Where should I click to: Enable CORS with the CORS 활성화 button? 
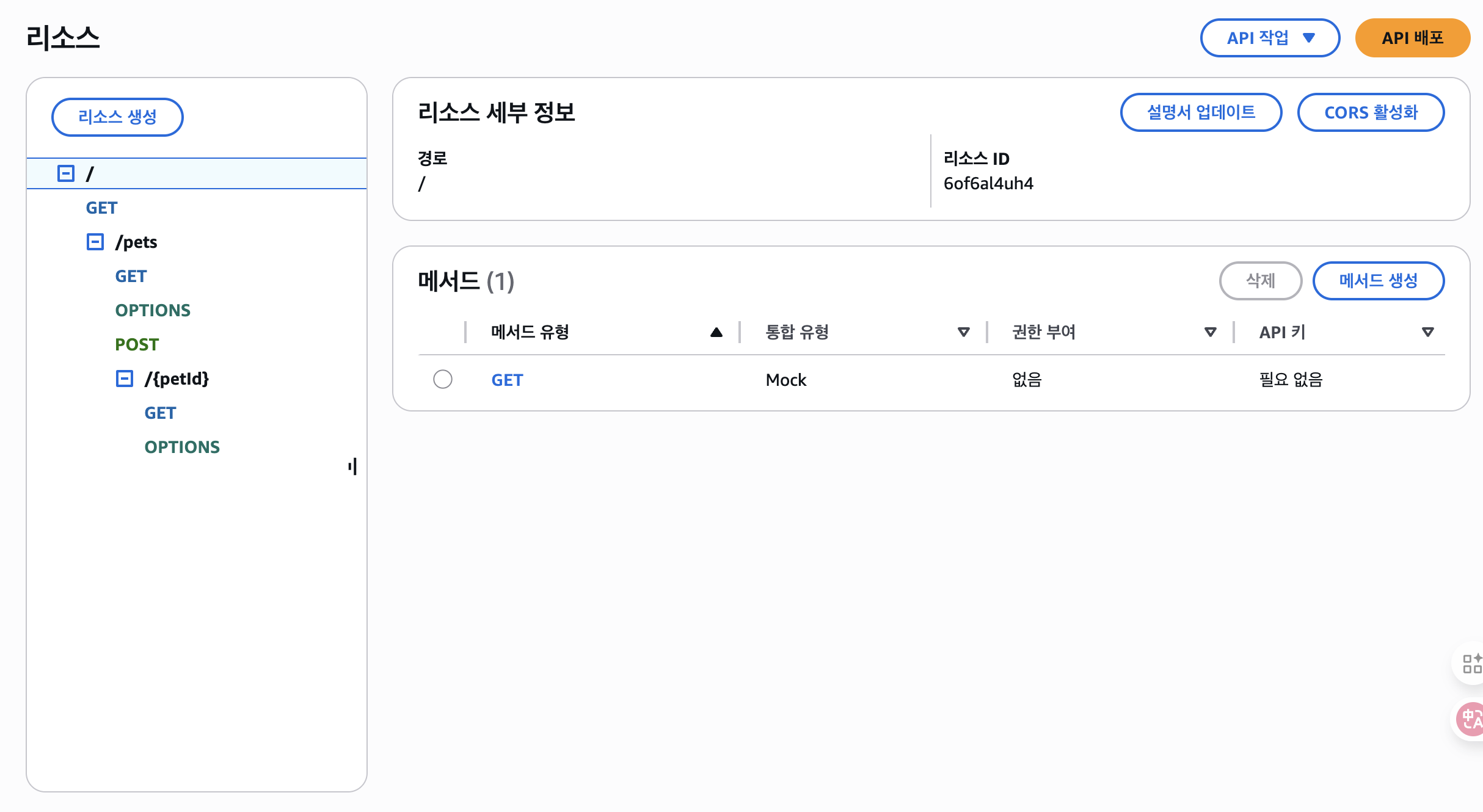1371,112
